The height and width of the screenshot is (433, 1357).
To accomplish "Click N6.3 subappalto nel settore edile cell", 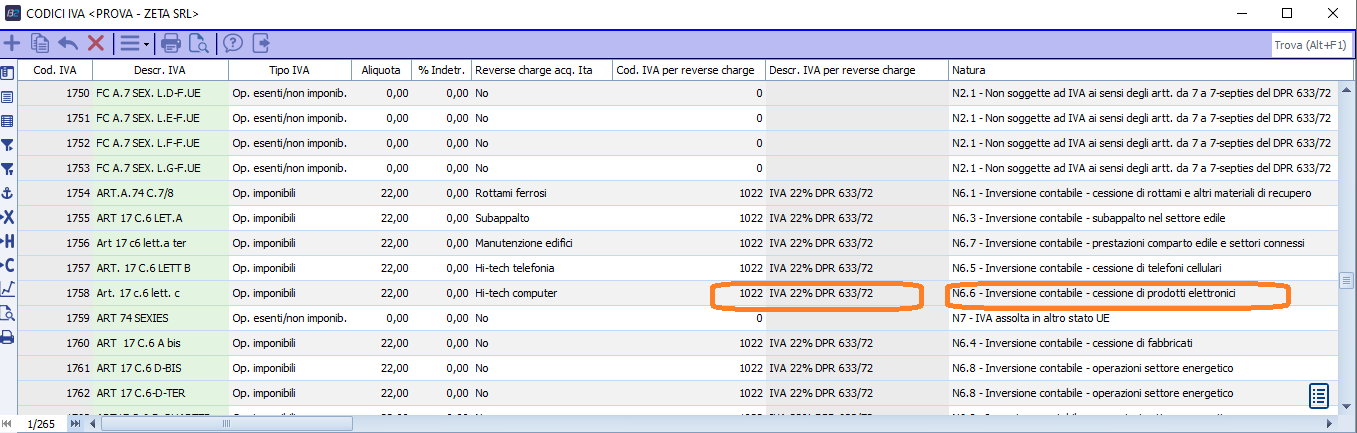I will click(1143, 219).
